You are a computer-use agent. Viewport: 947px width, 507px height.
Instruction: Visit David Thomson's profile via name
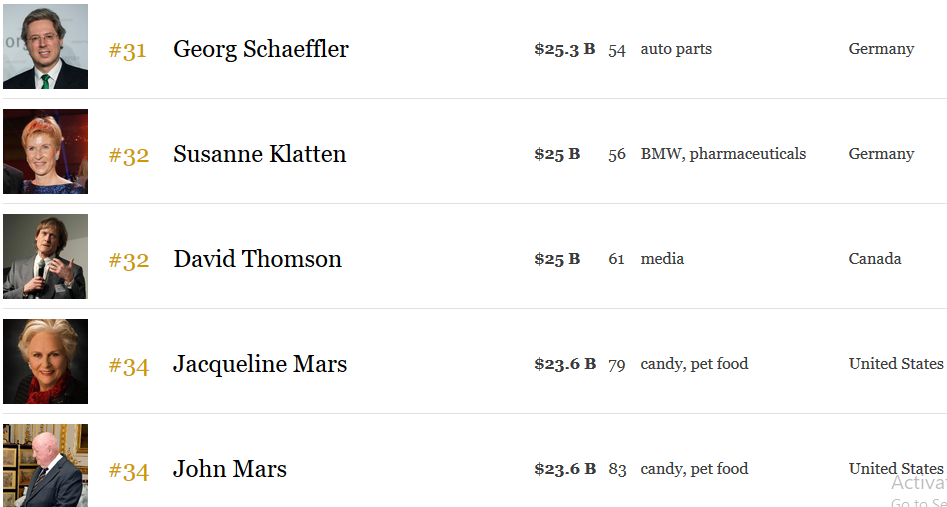click(x=258, y=259)
